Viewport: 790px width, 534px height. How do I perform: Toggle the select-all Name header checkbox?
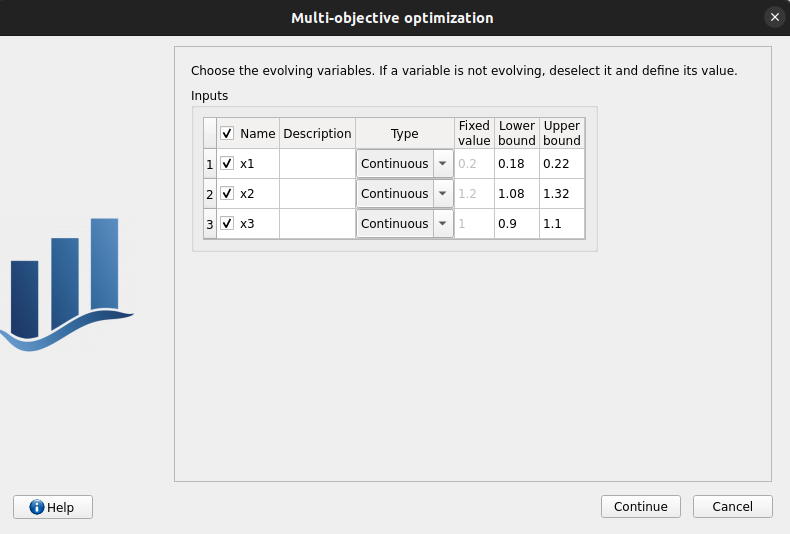pos(227,133)
